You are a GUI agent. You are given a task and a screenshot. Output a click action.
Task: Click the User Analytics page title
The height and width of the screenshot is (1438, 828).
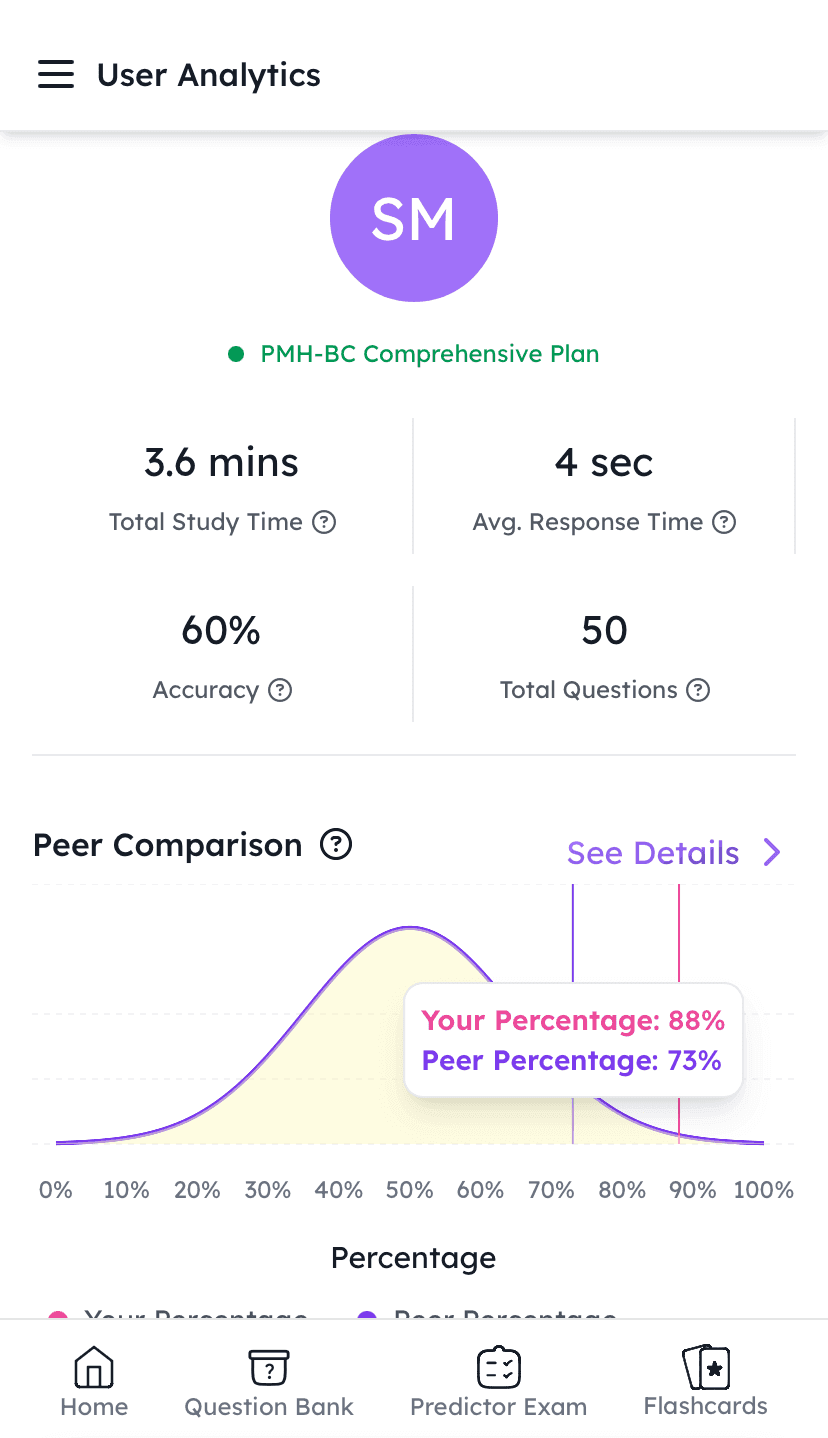[208, 75]
